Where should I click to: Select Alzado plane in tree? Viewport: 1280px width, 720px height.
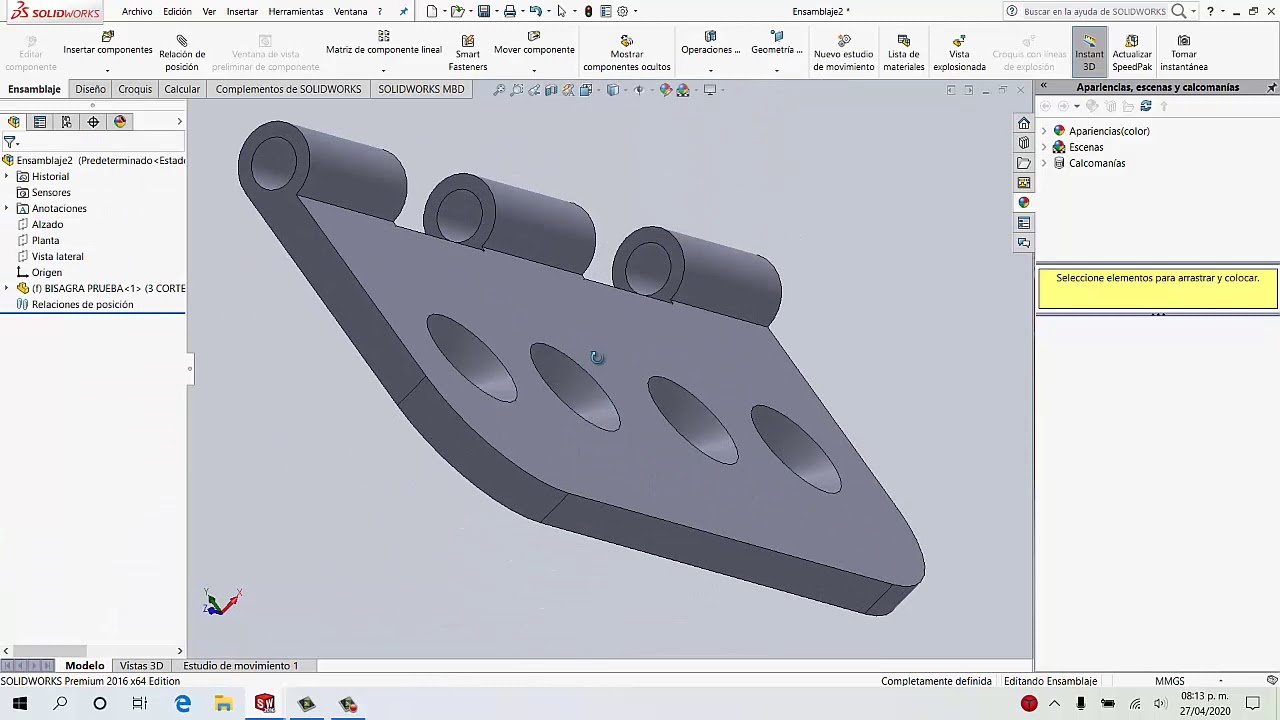pos(47,224)
